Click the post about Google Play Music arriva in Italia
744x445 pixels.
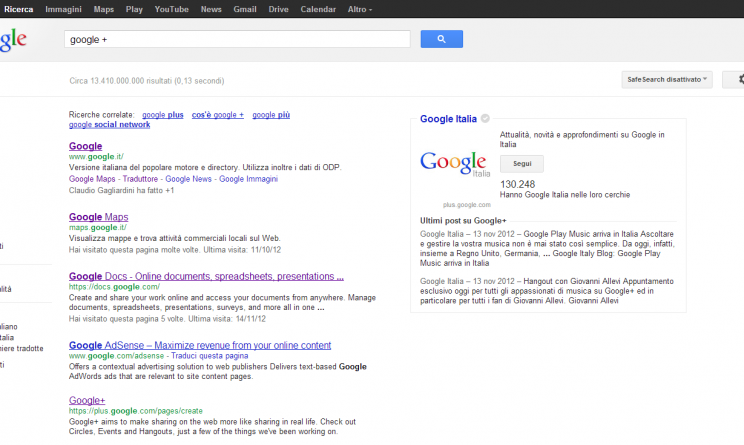click(x=547, y=248)
